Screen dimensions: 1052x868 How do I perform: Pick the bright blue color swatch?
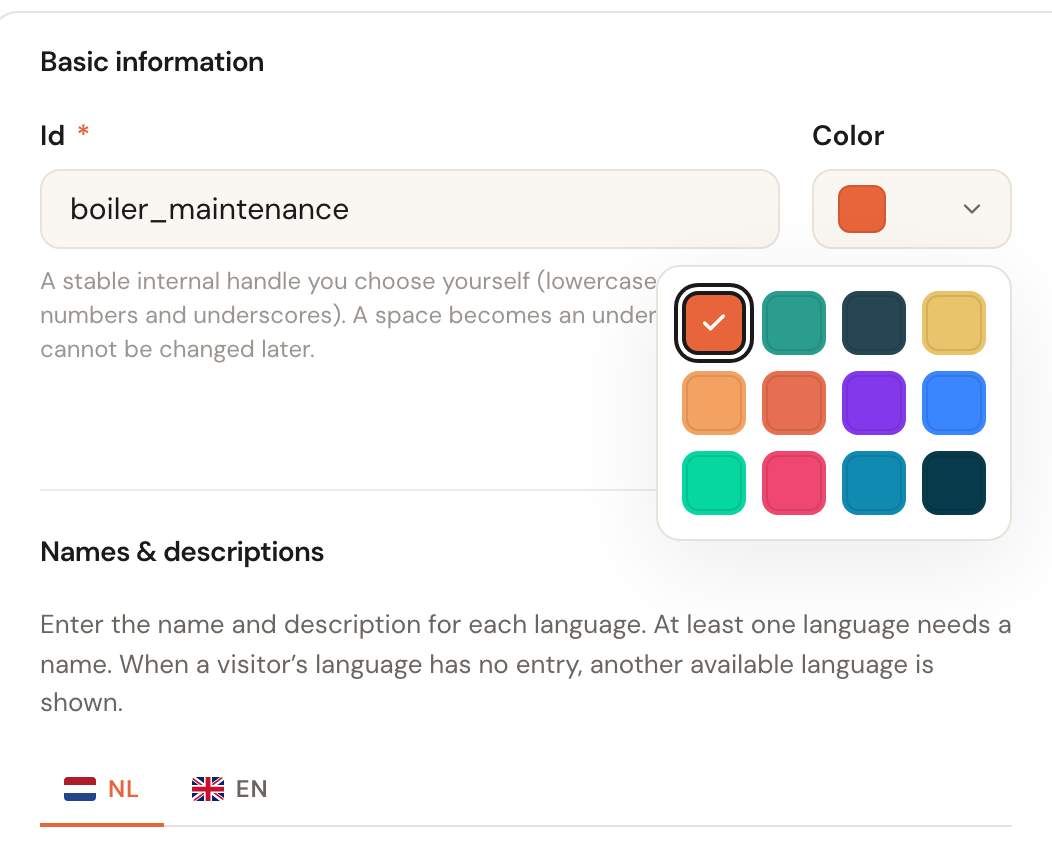pyautogui.click(x=954, y=403)
